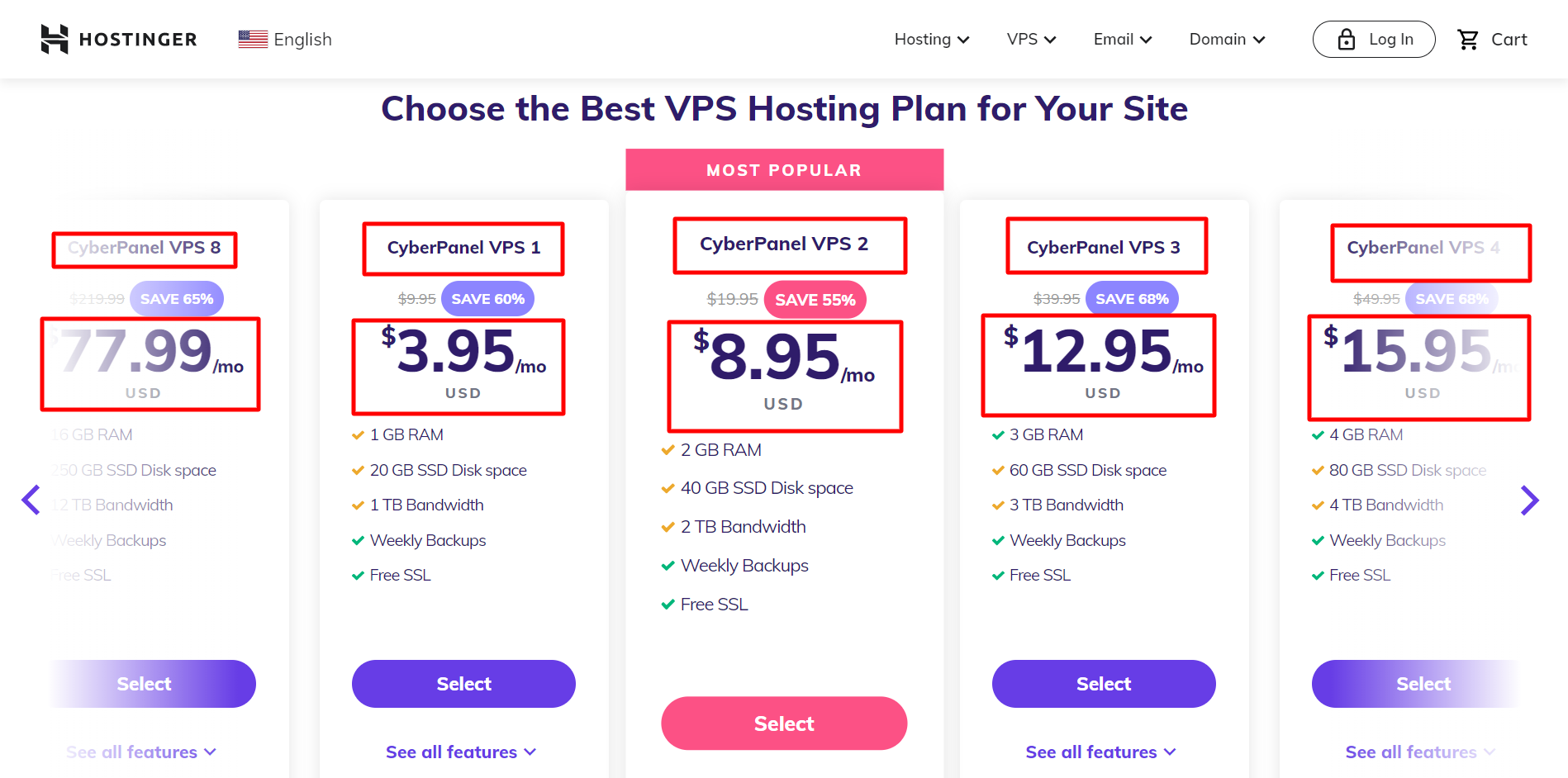This screenshot has height=778, width=1568.
Task: Select the CyberPanel VPS 2 plan
Action: point(784,723)
